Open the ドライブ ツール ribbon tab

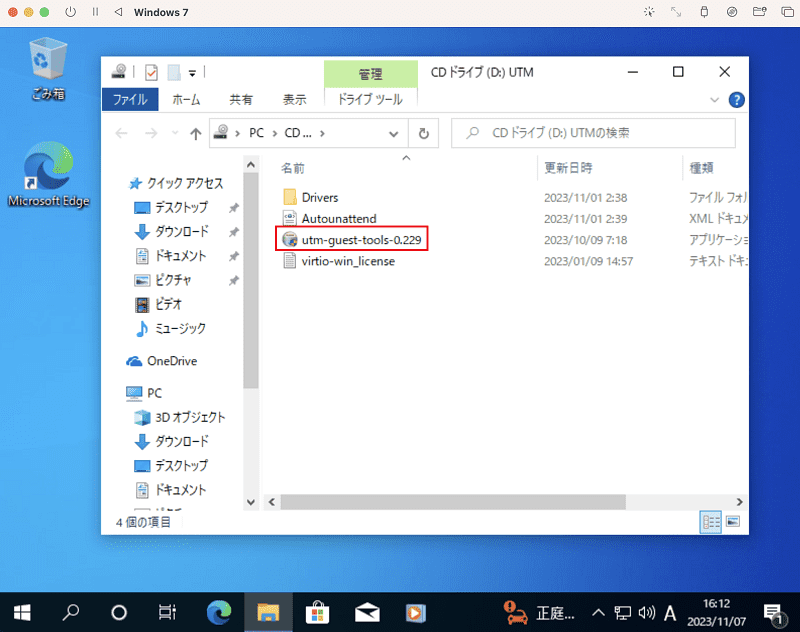point(370,99)
